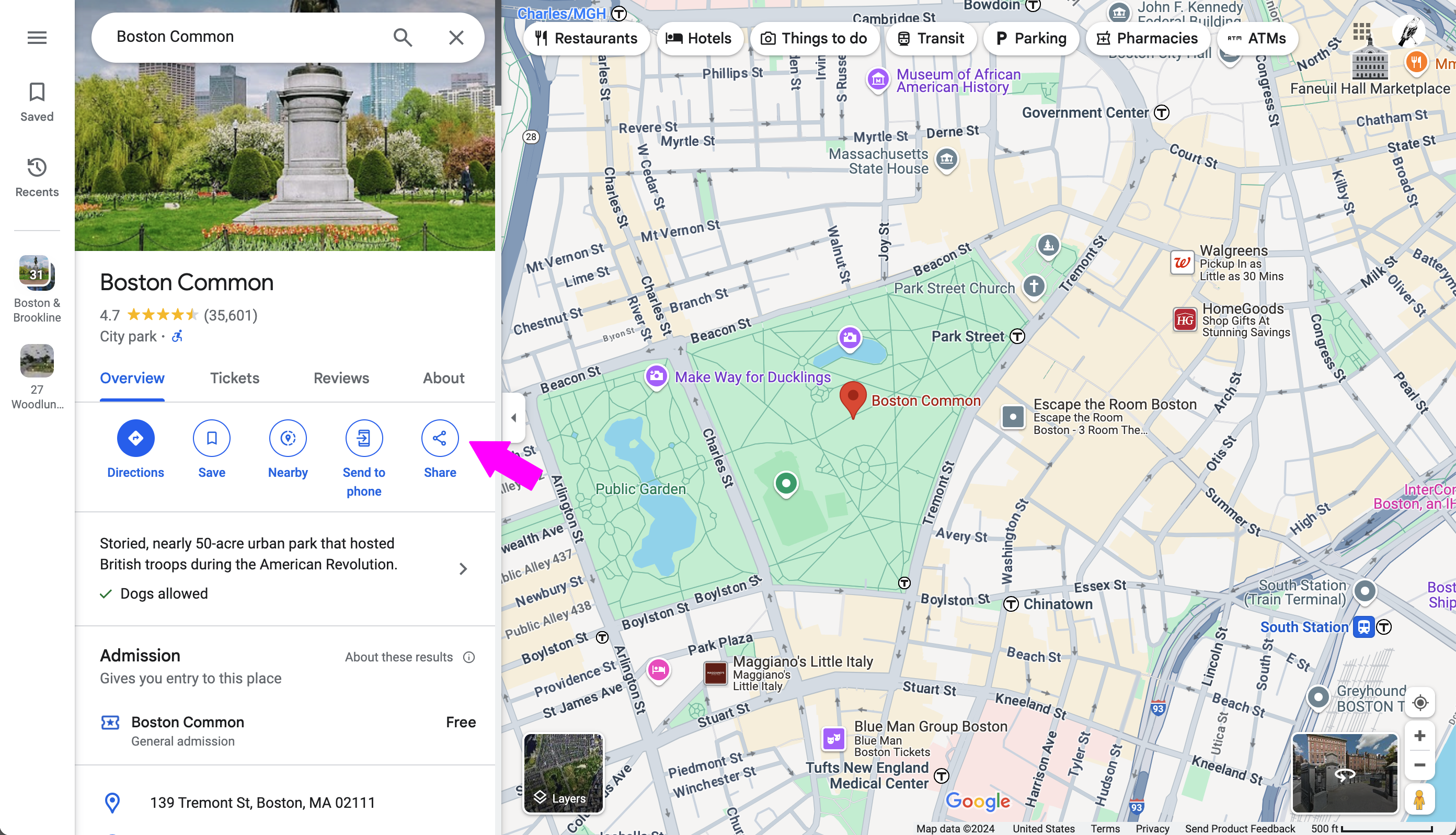
Task: Filter map by Hotels chip
Action: point(698,38)
